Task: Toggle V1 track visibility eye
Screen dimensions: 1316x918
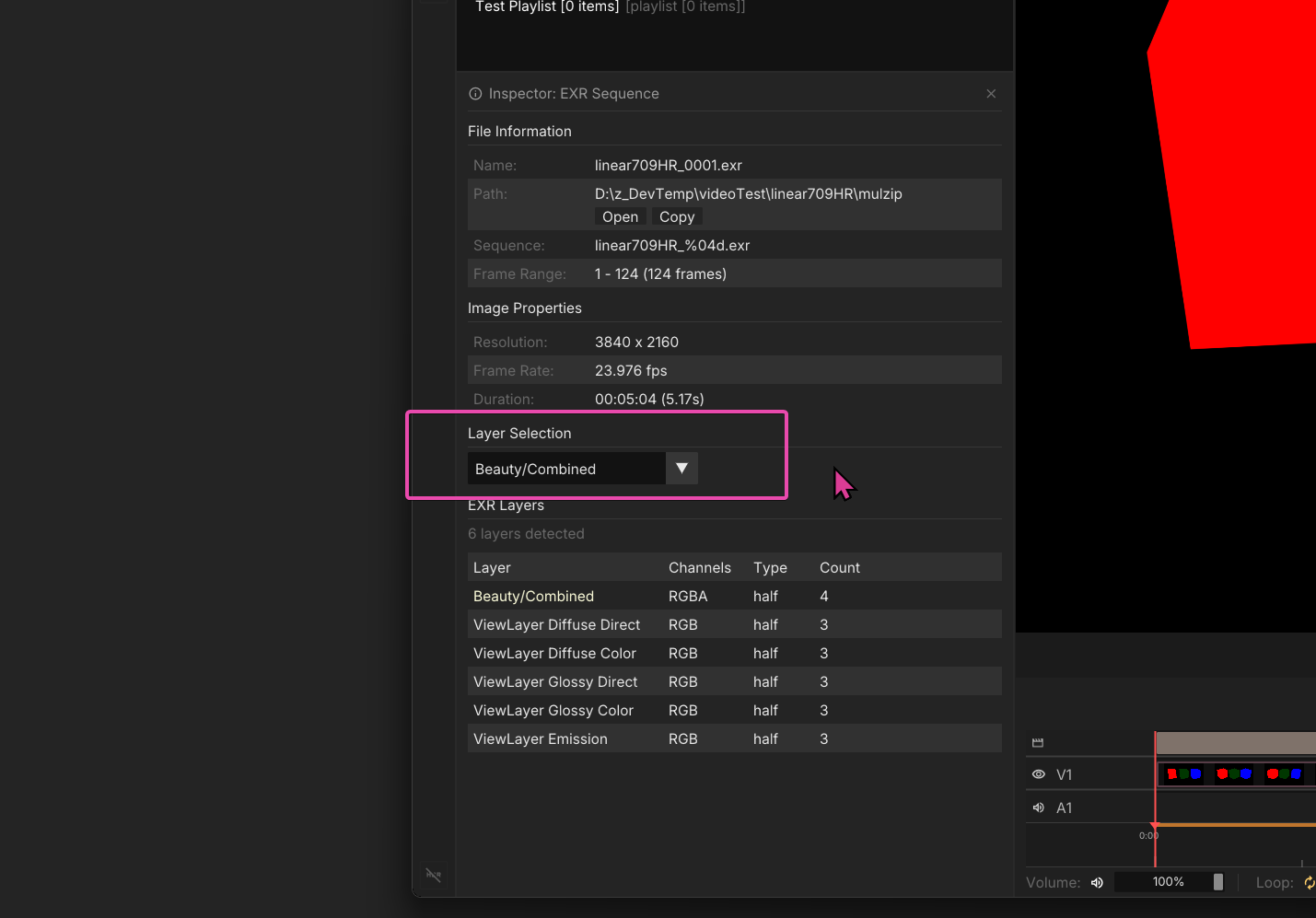Action: tap(1039, 775)
